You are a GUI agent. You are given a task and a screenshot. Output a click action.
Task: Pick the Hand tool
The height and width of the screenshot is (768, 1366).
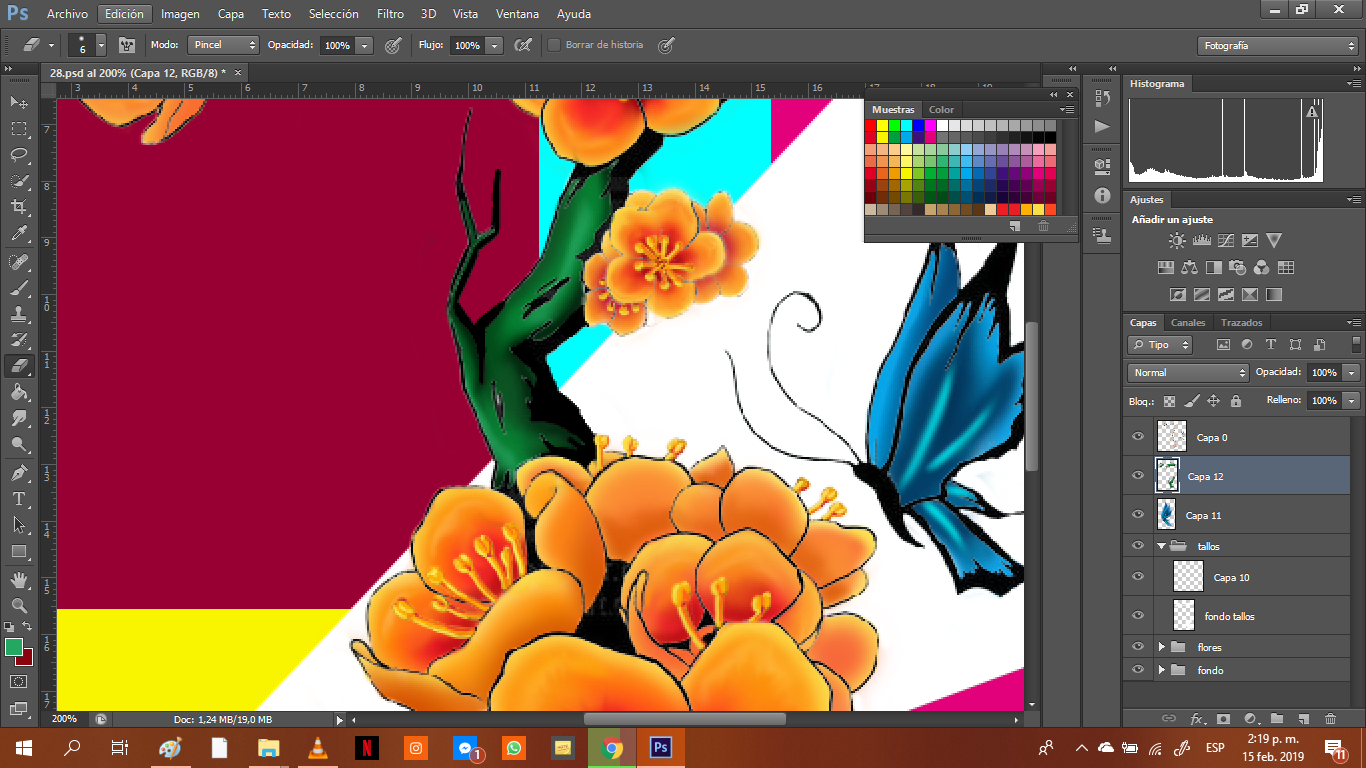tap(19, 579)
